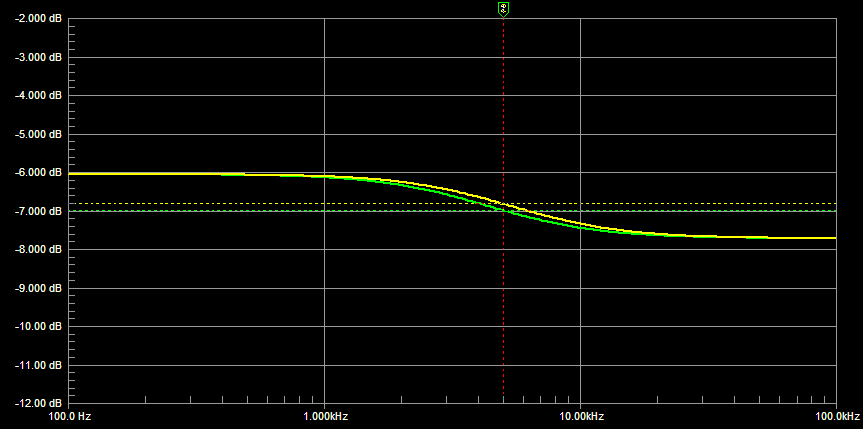Image resolution: width=863 pixels, height=429 pixels.
Task: Click the green cursor marker flag at top
Action: (503, 9)
